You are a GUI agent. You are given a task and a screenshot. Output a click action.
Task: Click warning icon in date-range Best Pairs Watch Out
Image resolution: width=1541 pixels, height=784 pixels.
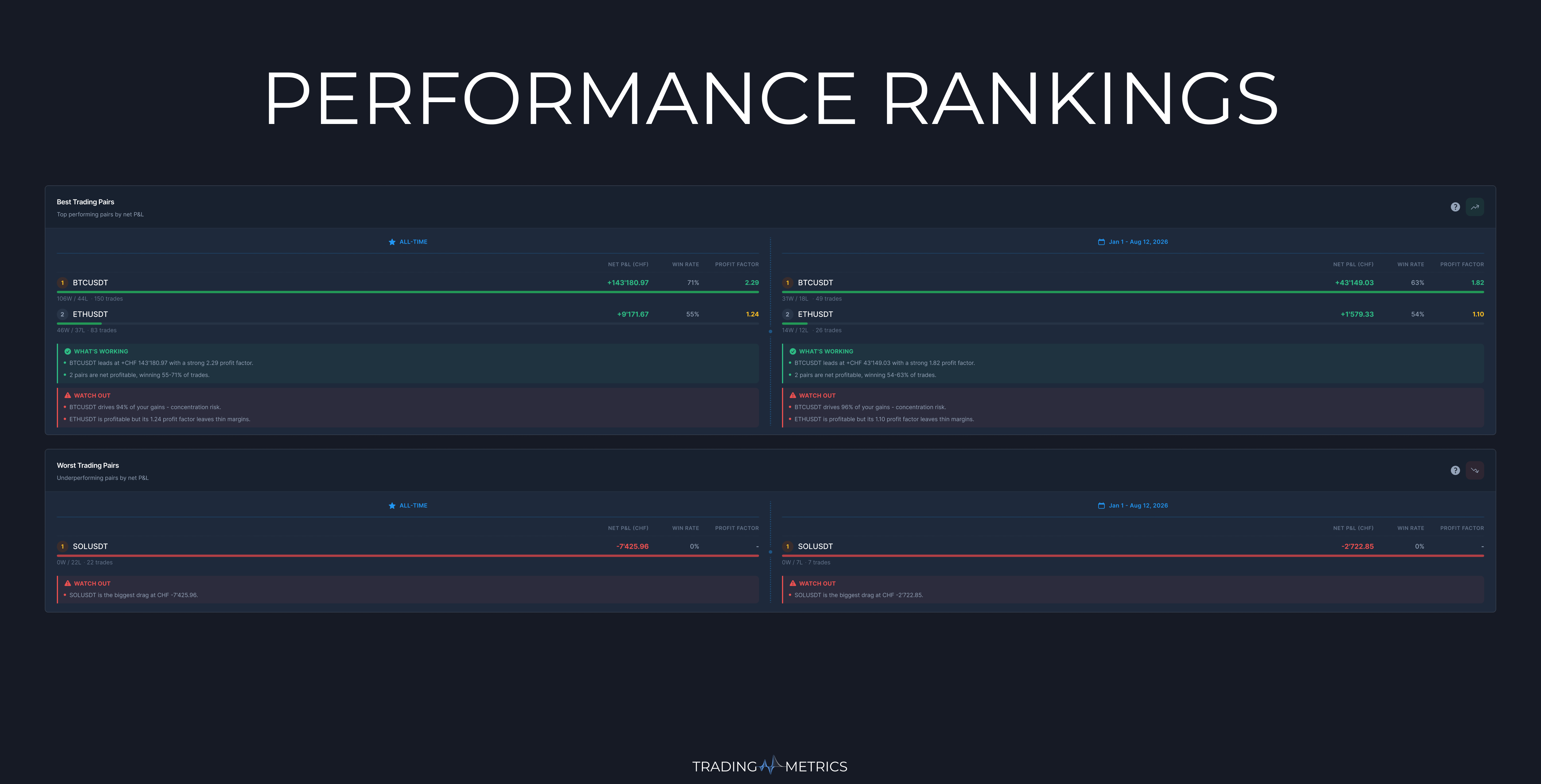coord(793,395)
